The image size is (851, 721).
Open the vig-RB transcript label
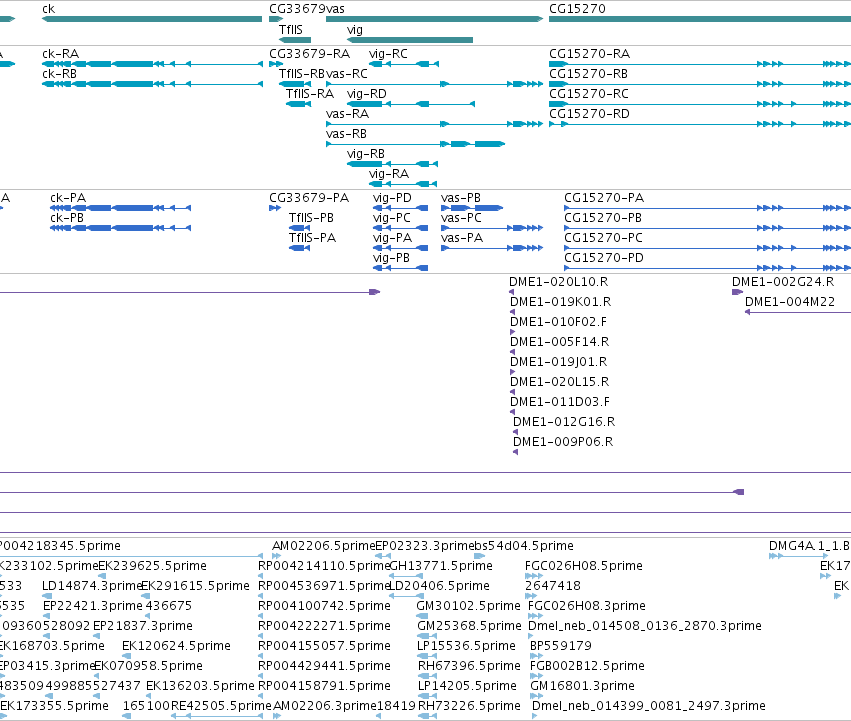pyautogui.click(x=366, y=154)
